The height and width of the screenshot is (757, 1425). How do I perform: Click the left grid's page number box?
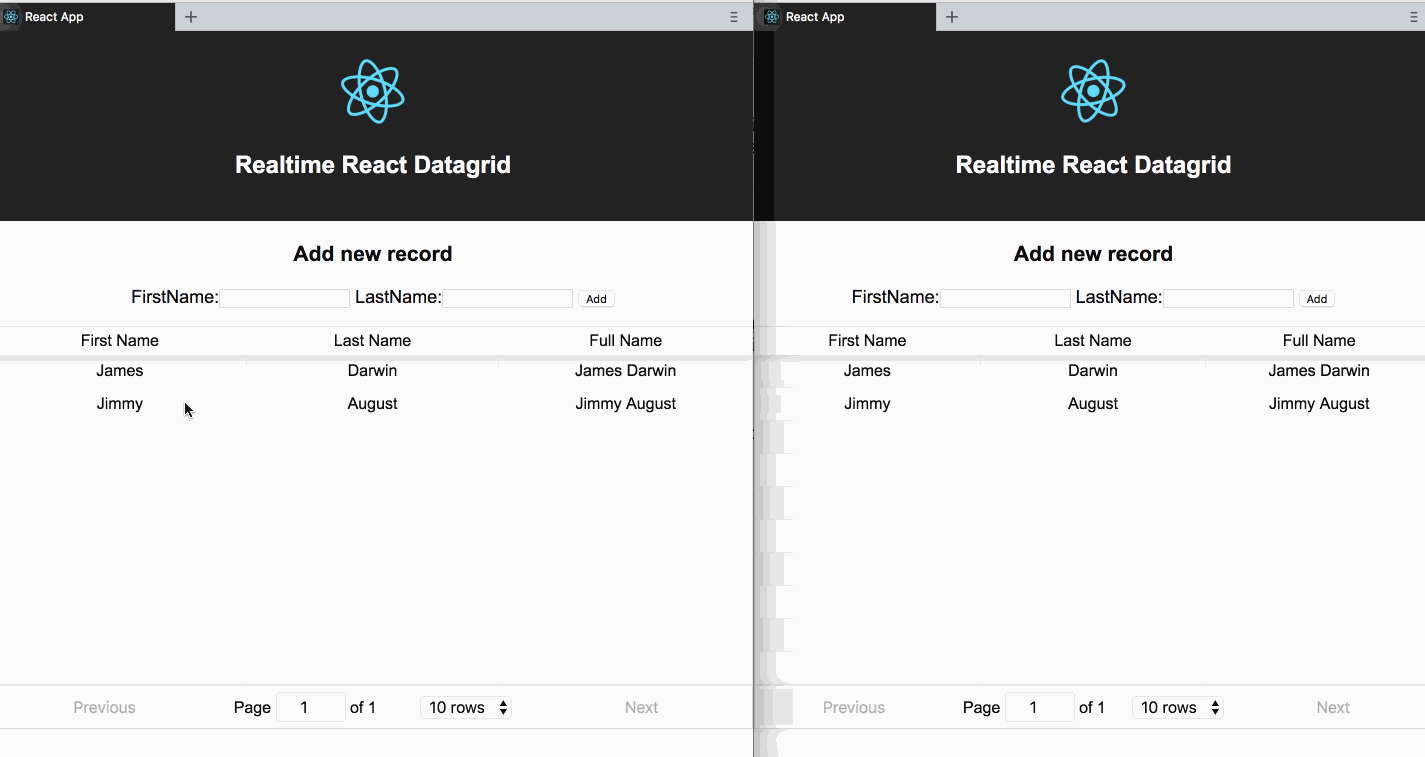(310, 707)
